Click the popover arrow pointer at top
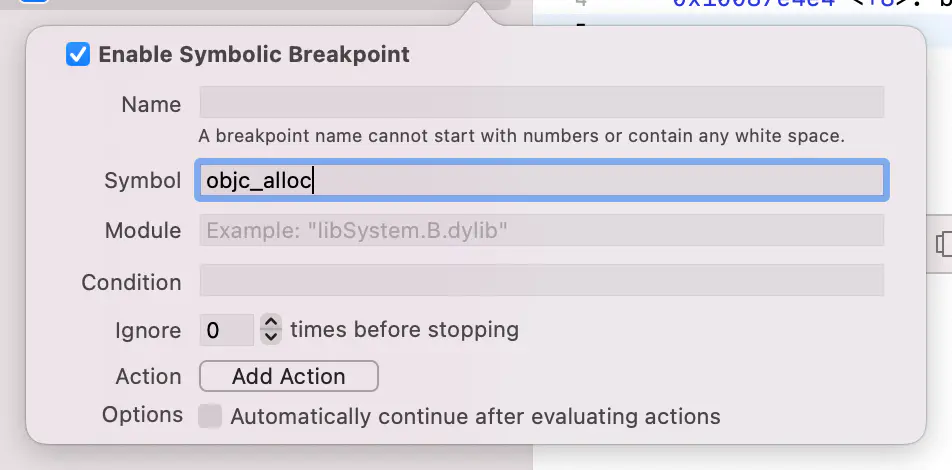This screenshot has height=470, width=952. click(x=477, y=13)
